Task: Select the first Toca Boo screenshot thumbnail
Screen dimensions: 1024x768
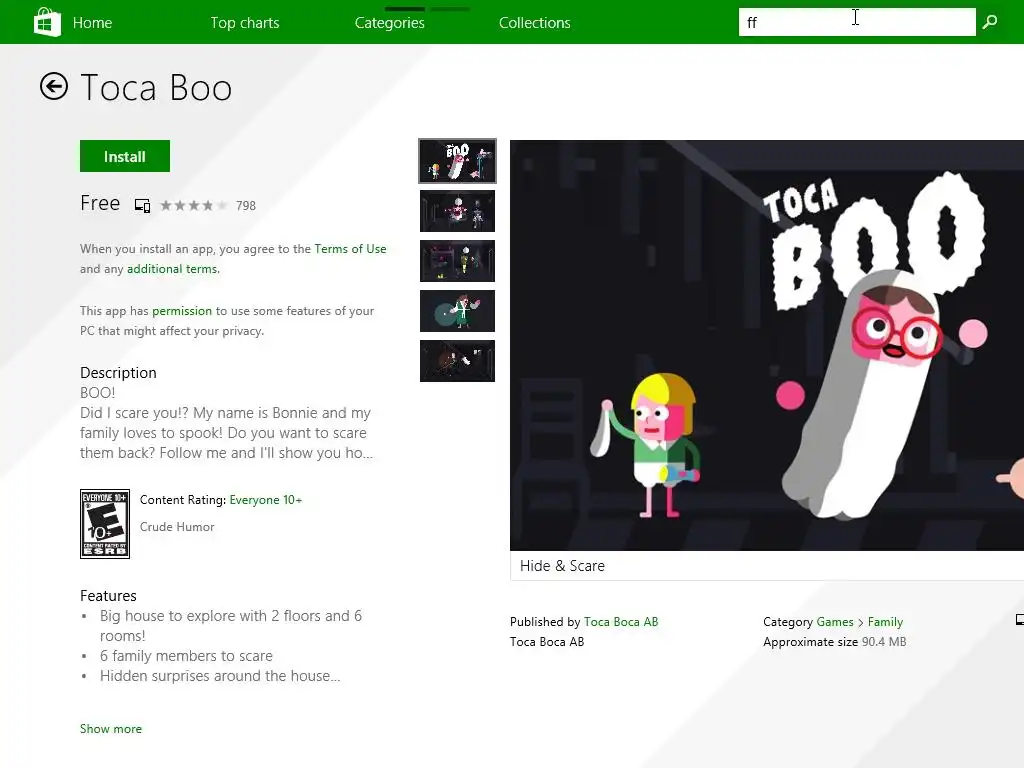Action: tap(457, 161)
